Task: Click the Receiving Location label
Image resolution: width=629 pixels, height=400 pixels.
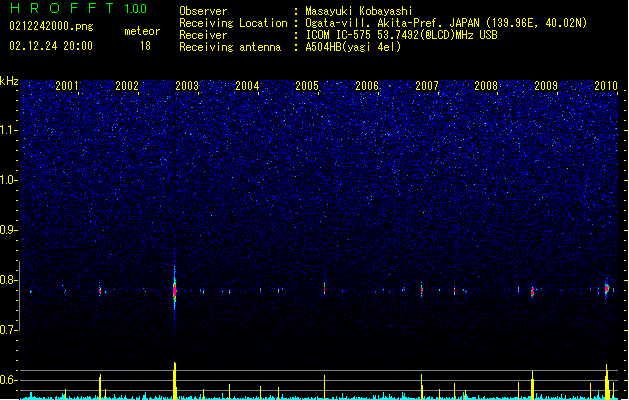Action: pyautogui.click(x=233, y=23)
